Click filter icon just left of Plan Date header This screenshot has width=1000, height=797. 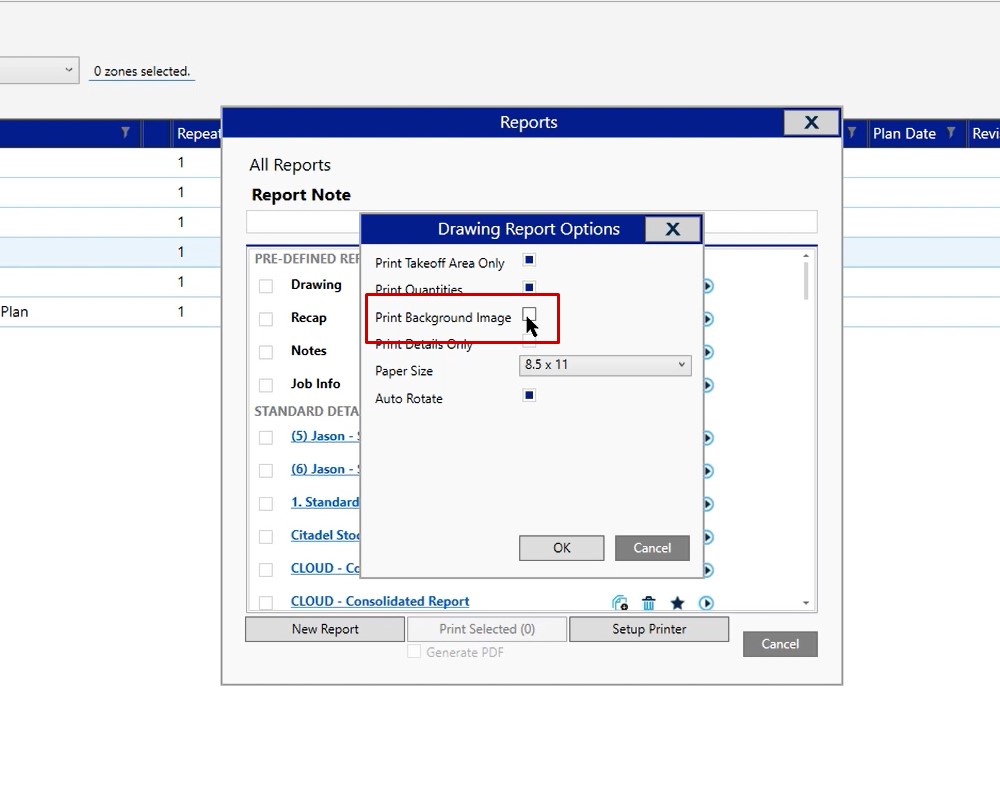pyautogui.click(x=852, y=133)
